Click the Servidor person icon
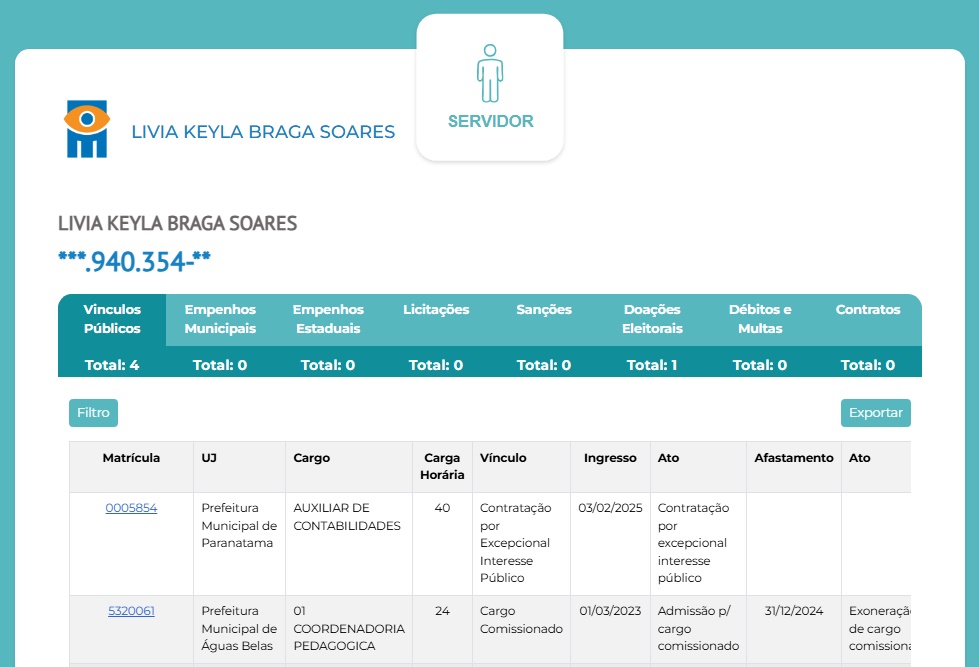Screen dimensions: 979x667 pos(489,73)
